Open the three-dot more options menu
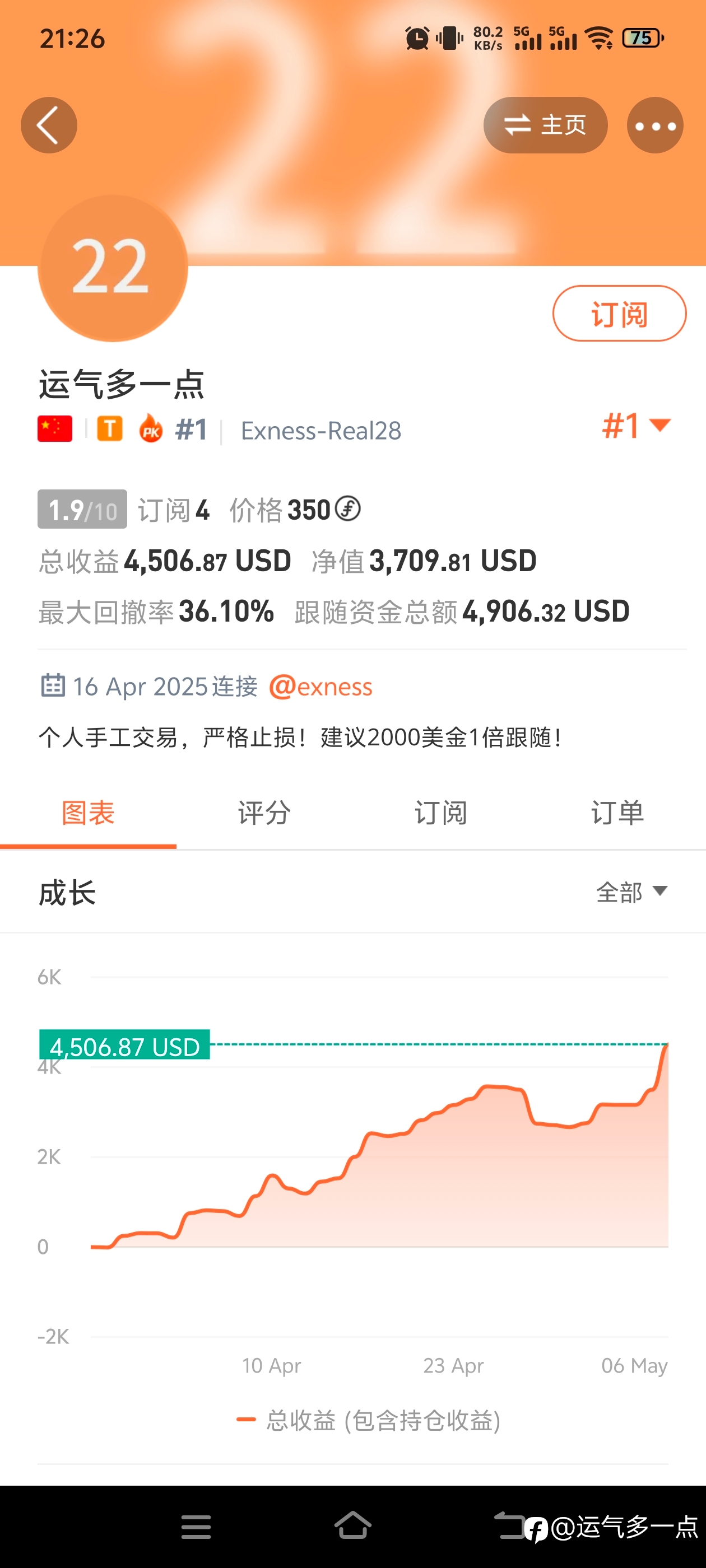This screenshot has width=706, height=1568. click(x=655, y=125)
